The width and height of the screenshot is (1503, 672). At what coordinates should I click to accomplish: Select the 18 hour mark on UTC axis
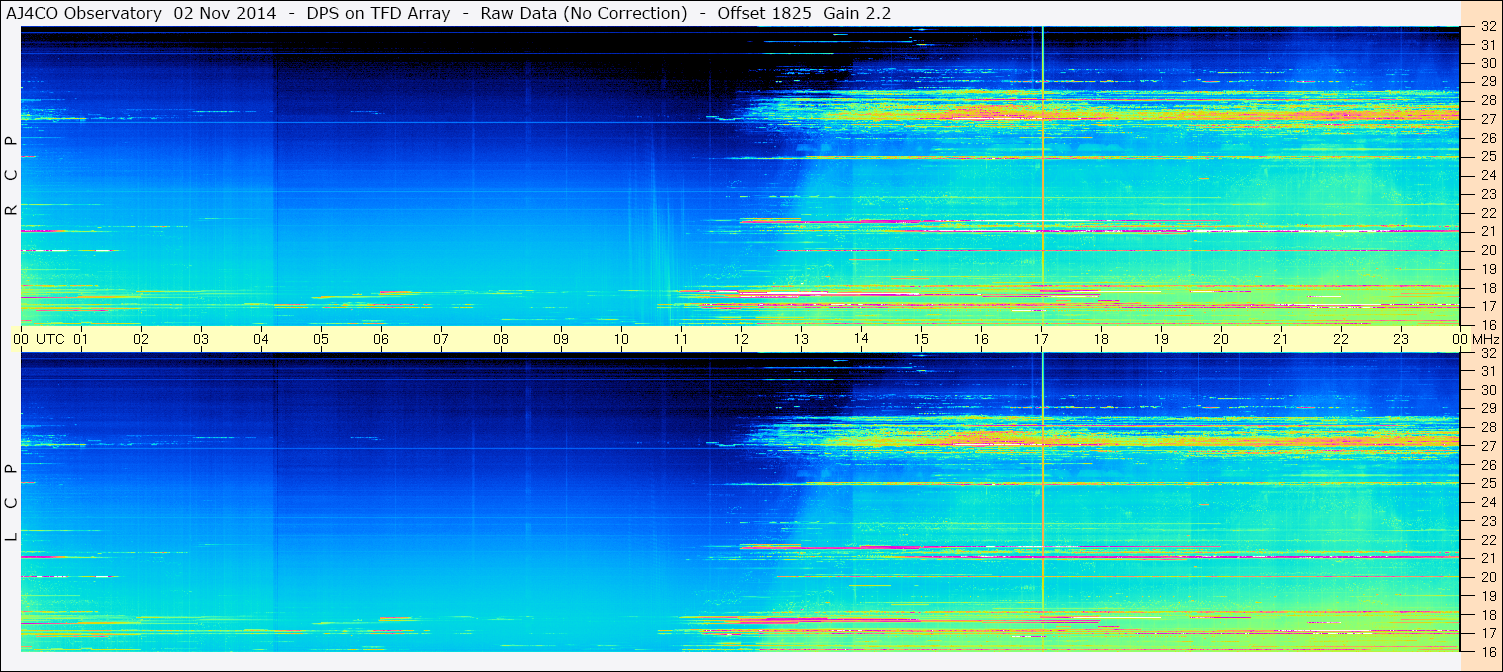pos(1101,339)
